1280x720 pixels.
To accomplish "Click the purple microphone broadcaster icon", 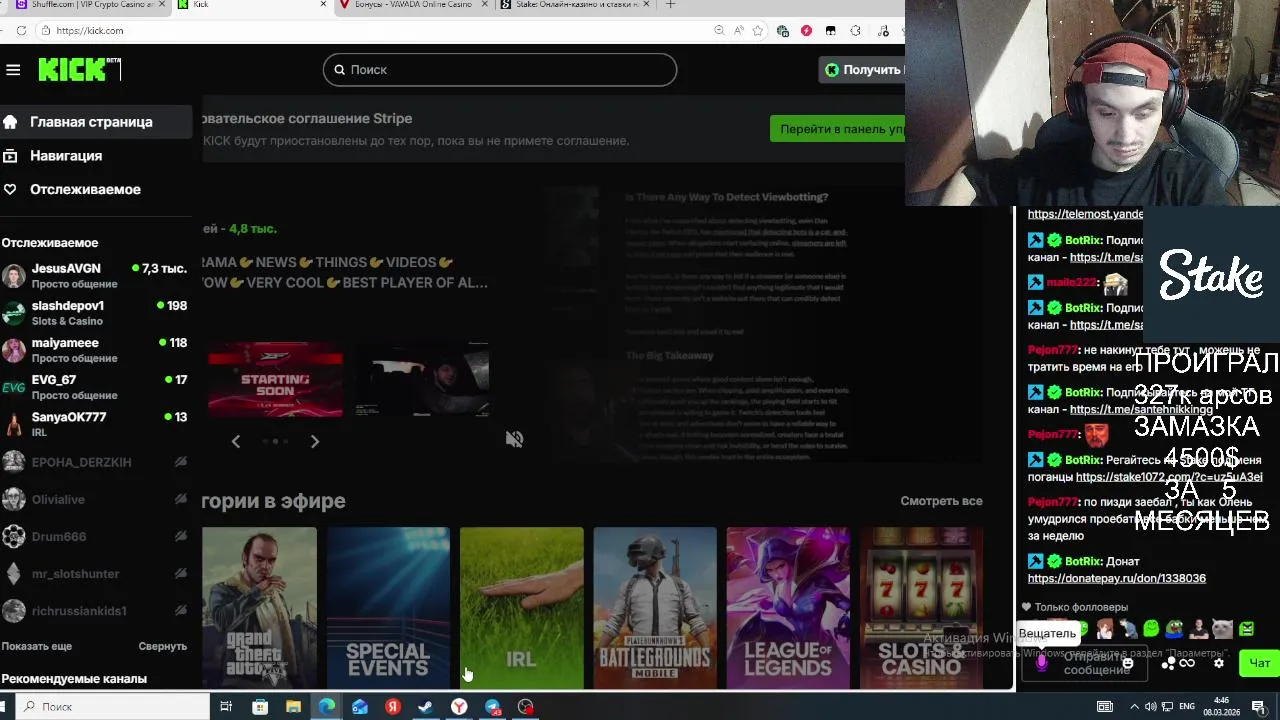I will (1042, 663).
